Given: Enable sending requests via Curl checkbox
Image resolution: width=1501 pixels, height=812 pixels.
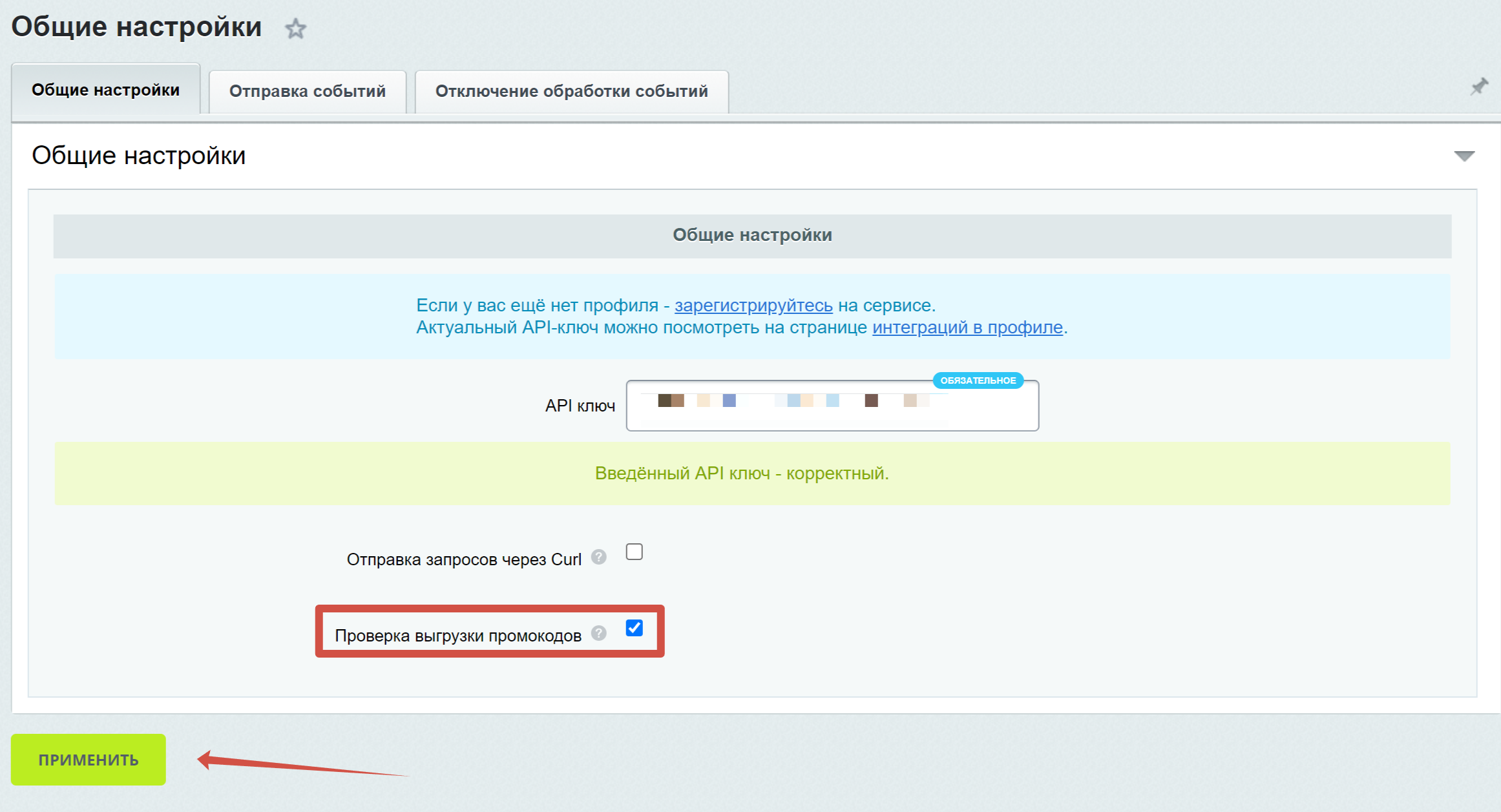Looking at the screenshot, I should pos(635,552).
